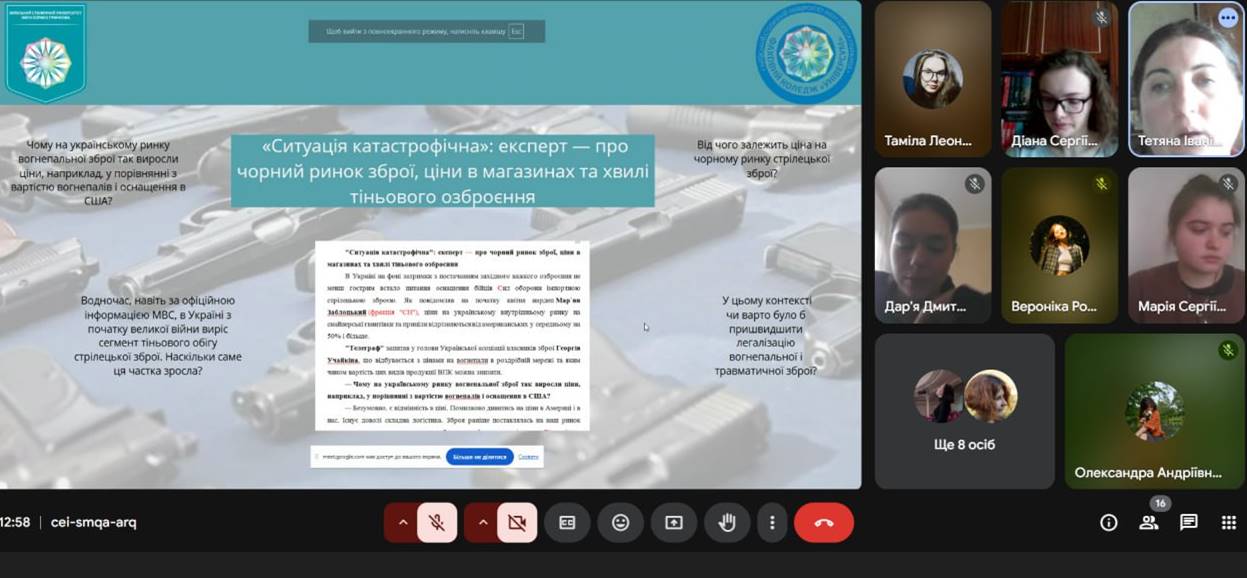Click the university shield logo in slide header
The width and height of the screenshot is (1247, 578).
[x=46, y=52]
